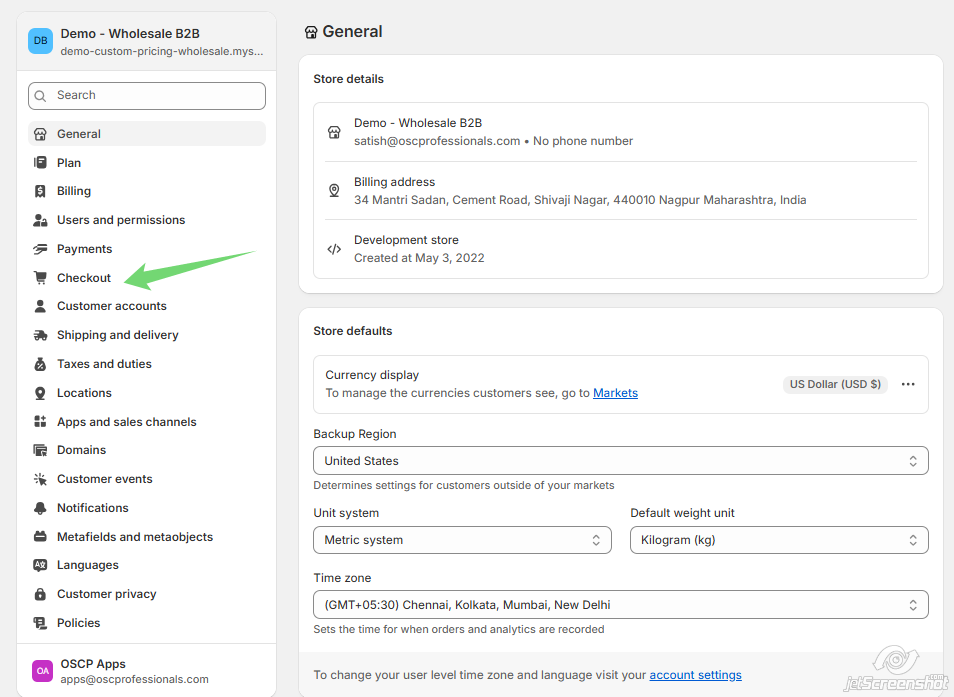The image size is (954, 697).
Task: Select the Customer privacy lock icon
Action: 39,593
